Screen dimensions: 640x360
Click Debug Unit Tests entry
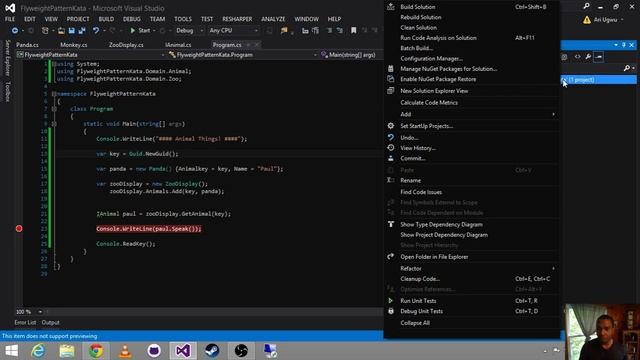[472, 311]
